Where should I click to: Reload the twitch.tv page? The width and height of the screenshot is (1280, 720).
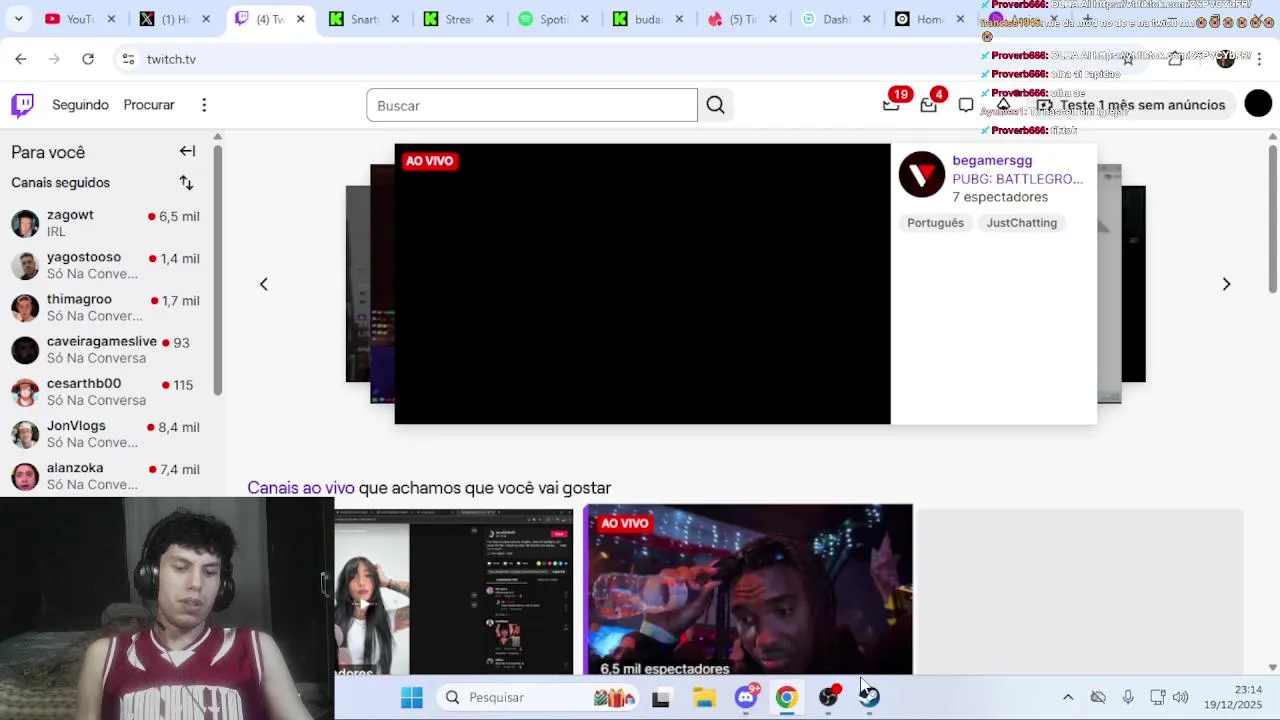coord(88,59)
